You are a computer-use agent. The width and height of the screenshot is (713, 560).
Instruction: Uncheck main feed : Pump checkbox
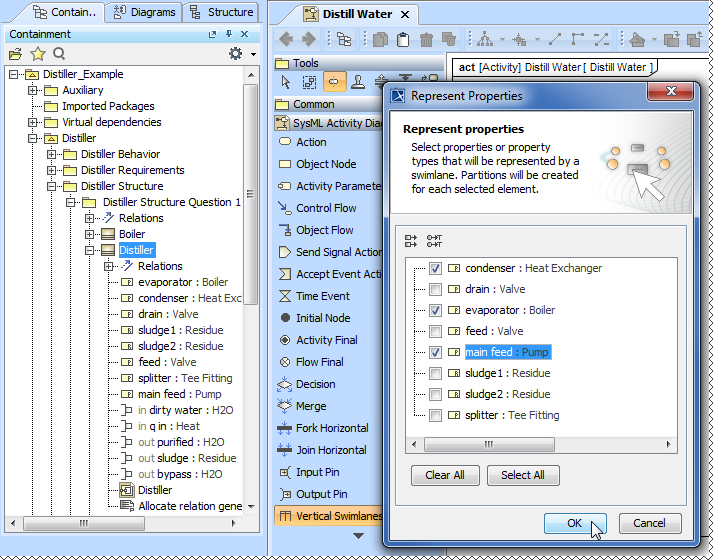coord(435,352)
